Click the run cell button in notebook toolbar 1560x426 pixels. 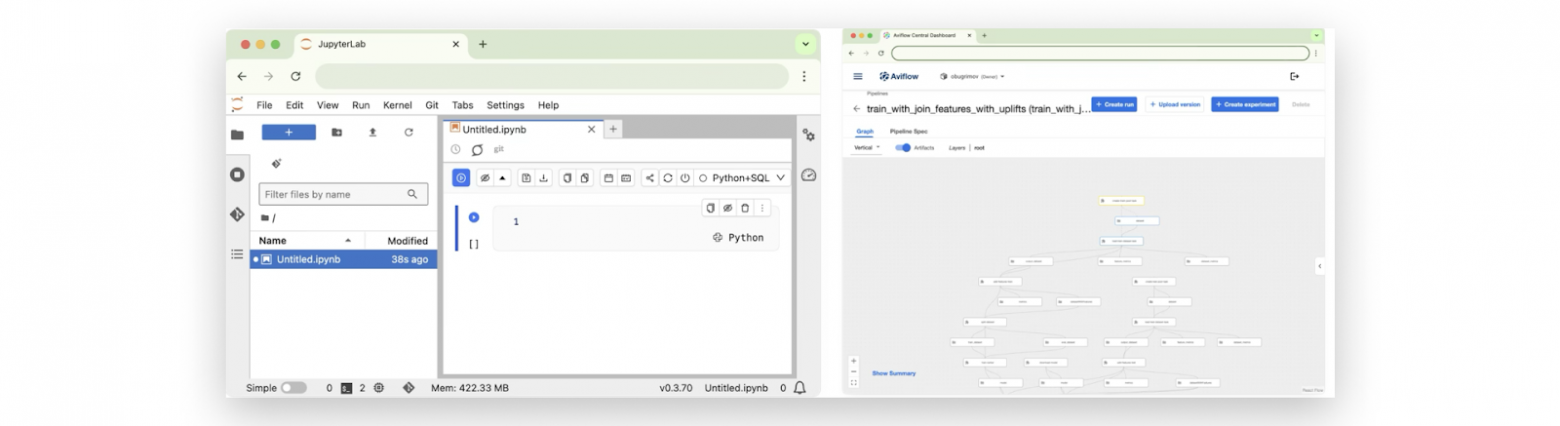(x=461, y=178)
